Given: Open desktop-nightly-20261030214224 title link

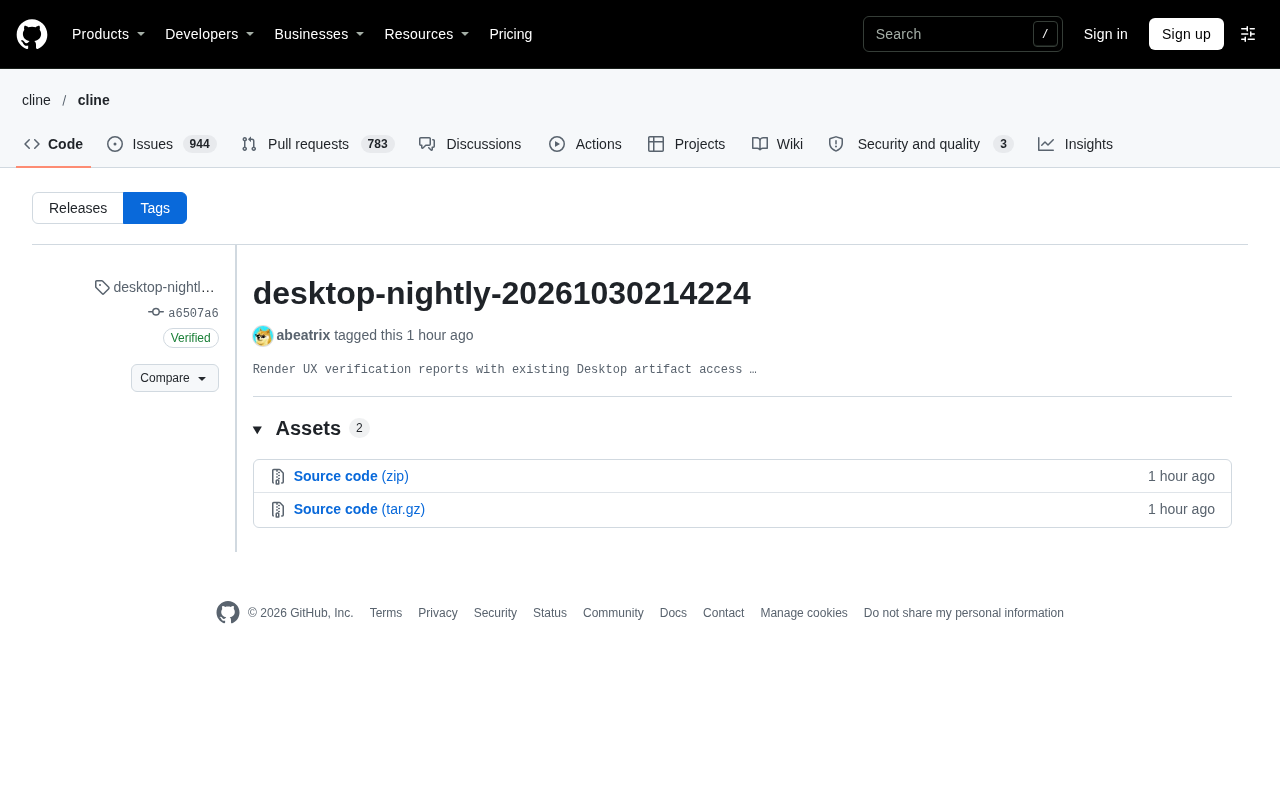Looking at the screenshot, I should coord(502,293).
